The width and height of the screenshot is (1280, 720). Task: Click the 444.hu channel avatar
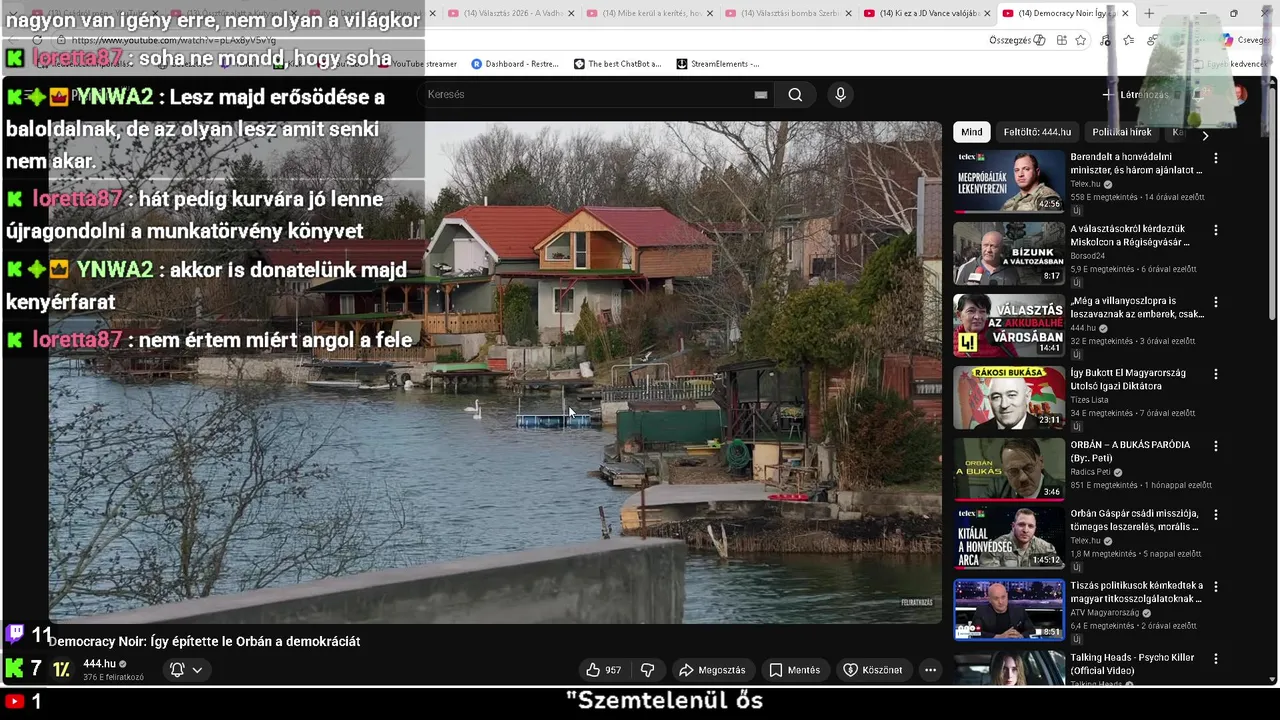point(62,670)
